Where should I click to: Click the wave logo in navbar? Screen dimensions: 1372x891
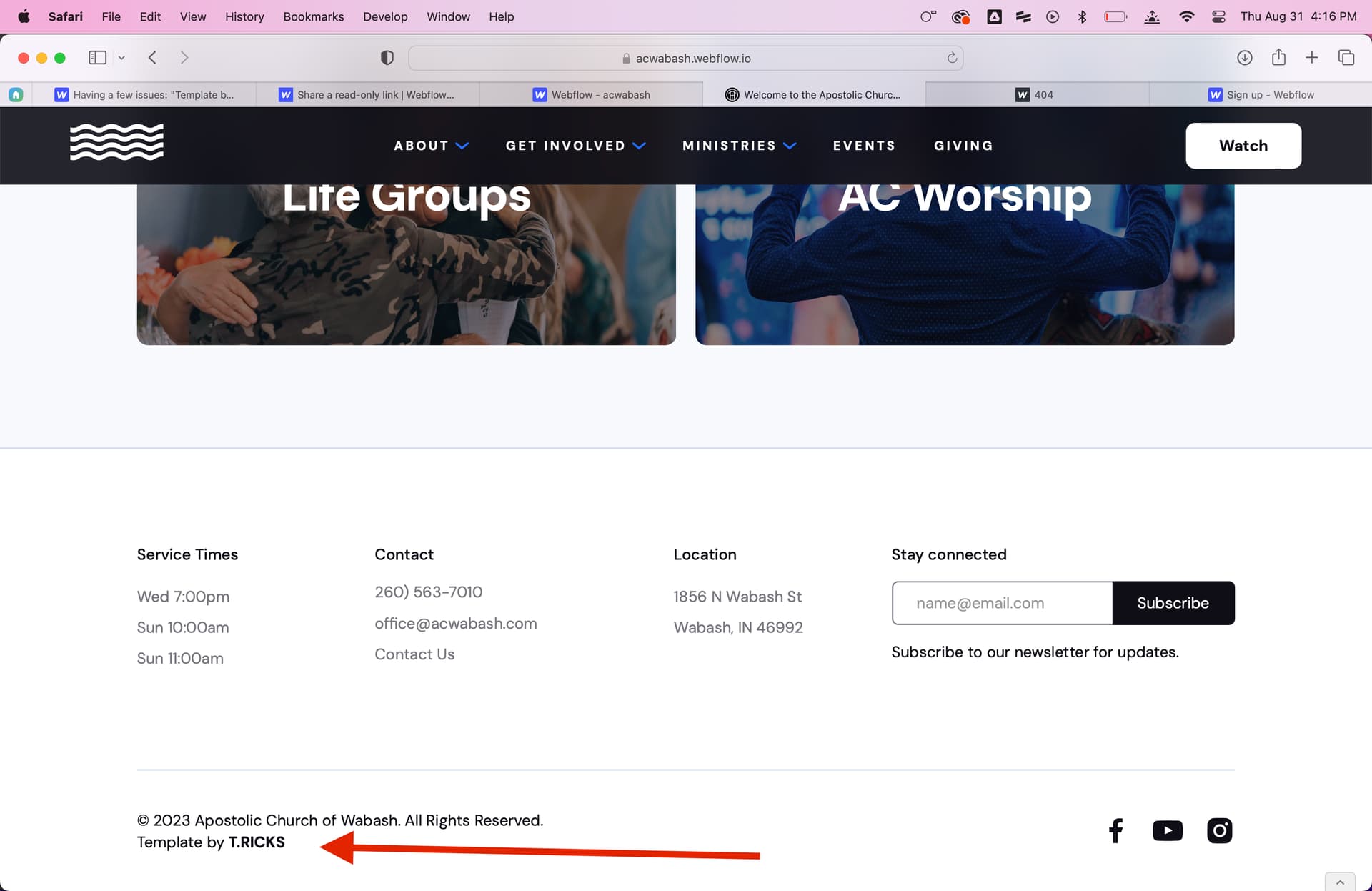click(x=116, y=142)
